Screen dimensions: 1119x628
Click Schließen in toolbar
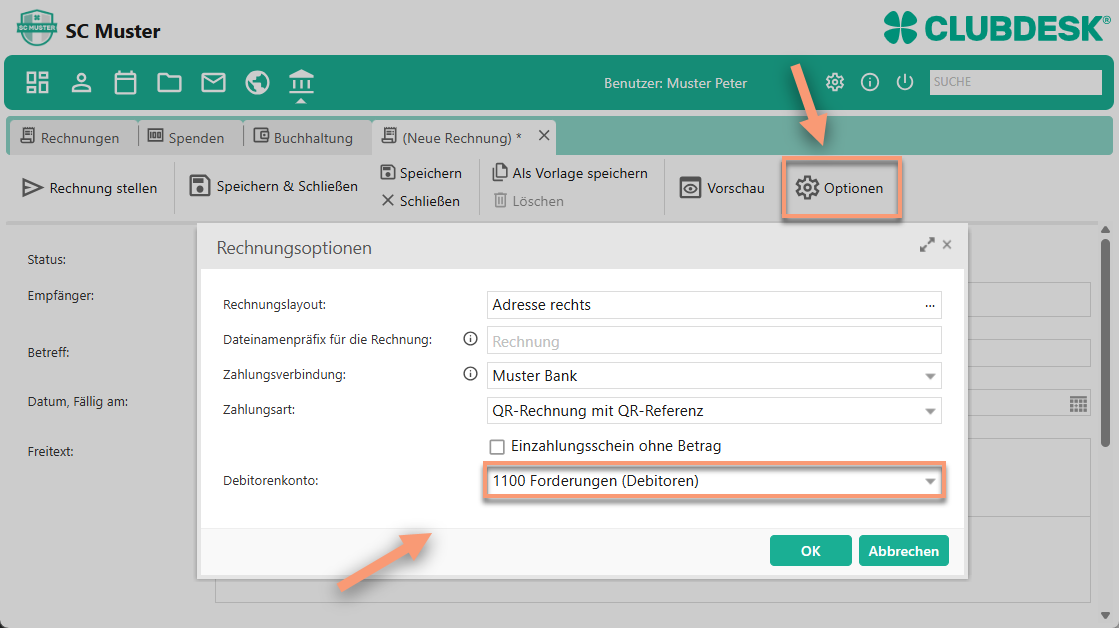pos(421,201)
